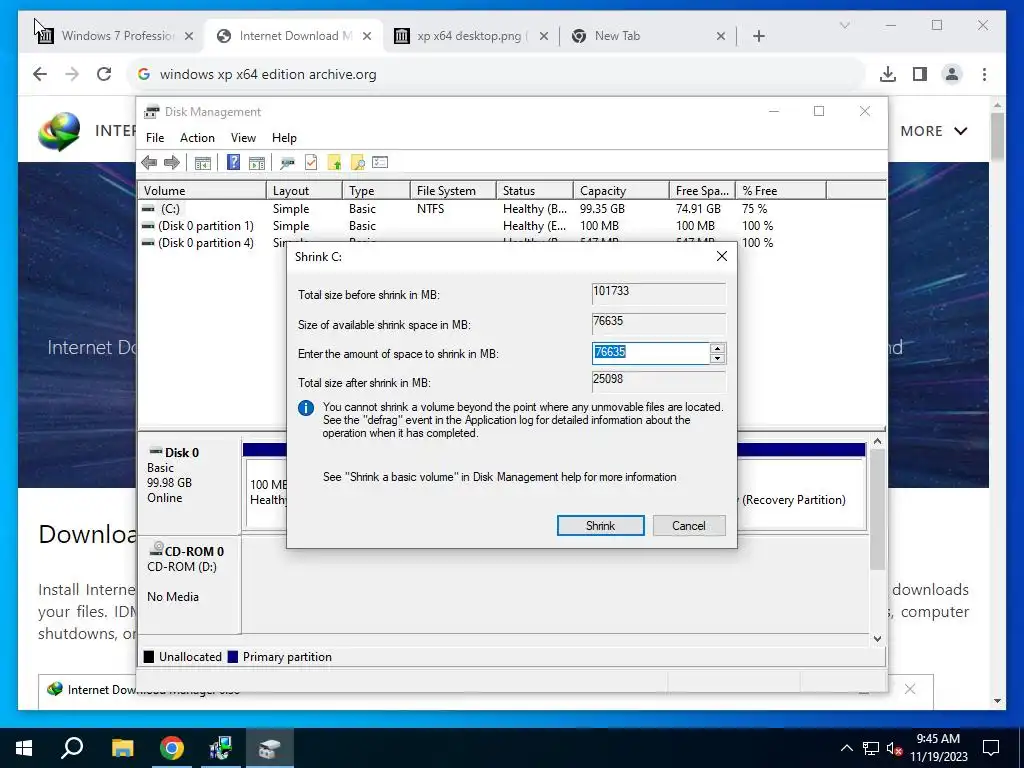Open the browser profile avatar
Viewport: 1024px width, 768px height.
tap(952, 74)
